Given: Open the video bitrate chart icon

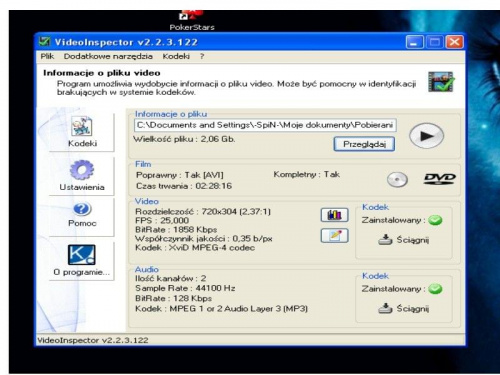Looking at the screenshot, I should [x=335, y=215].
